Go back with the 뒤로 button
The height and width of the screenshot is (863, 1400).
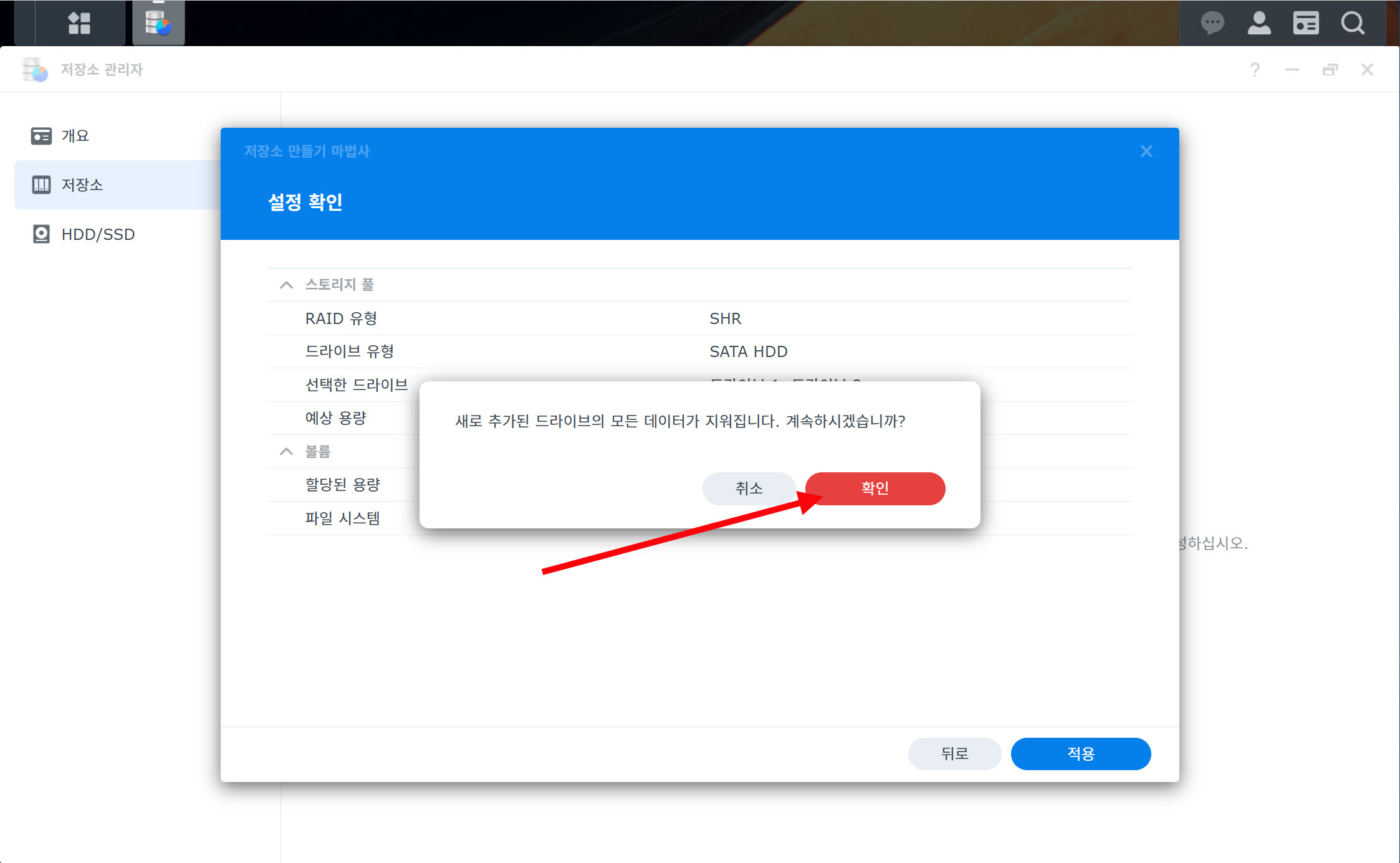(954, 753)
